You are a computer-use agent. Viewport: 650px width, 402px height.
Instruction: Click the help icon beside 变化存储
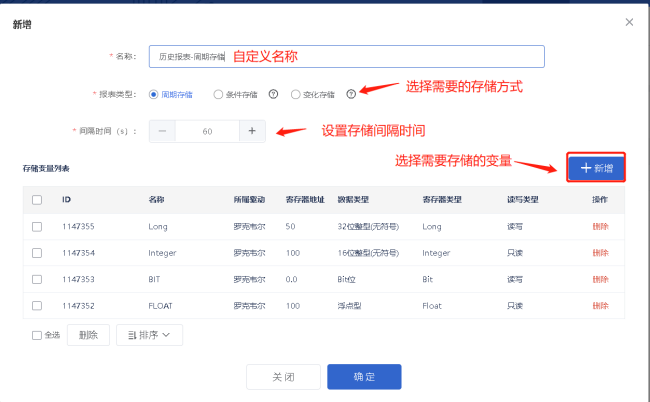(x=351, y=95)
